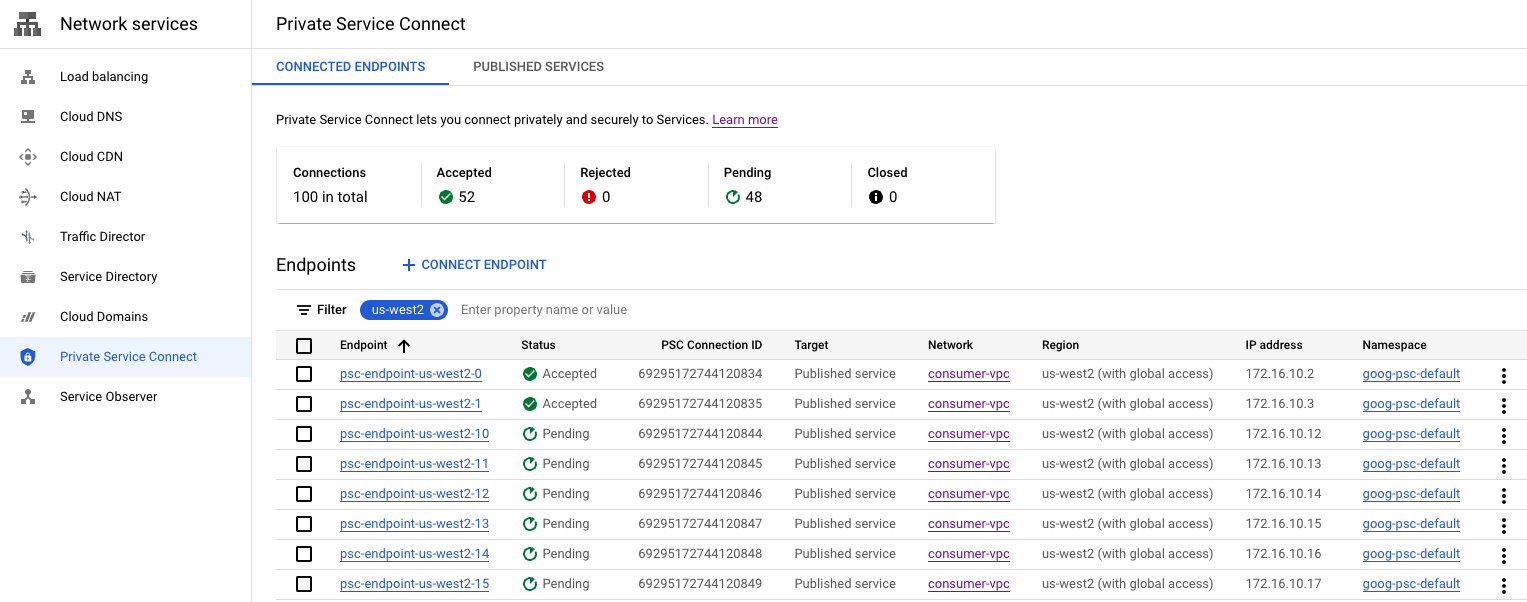The width and height of the screenshot is (1527, 602).
Task: Toggle the select-all endpoints header checkbox
Action: 304,346
